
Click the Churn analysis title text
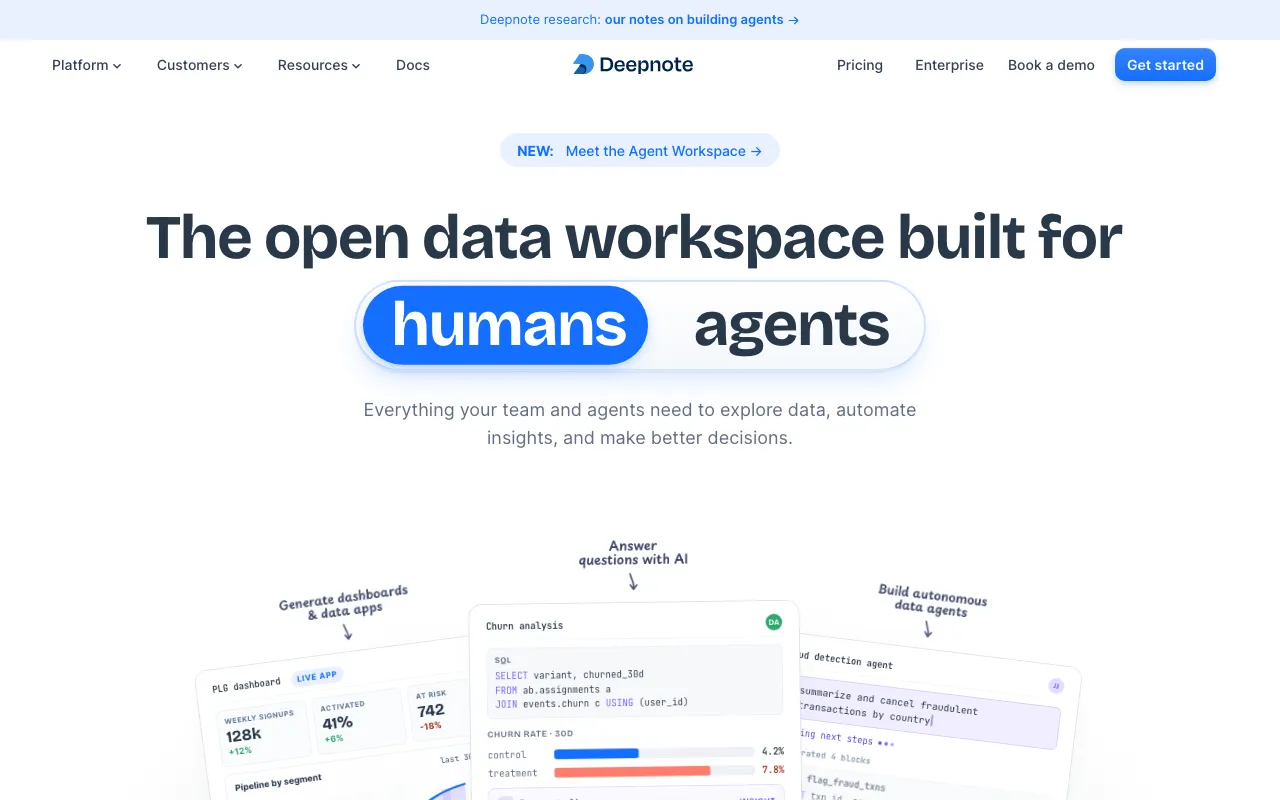(x=524, y=626)
